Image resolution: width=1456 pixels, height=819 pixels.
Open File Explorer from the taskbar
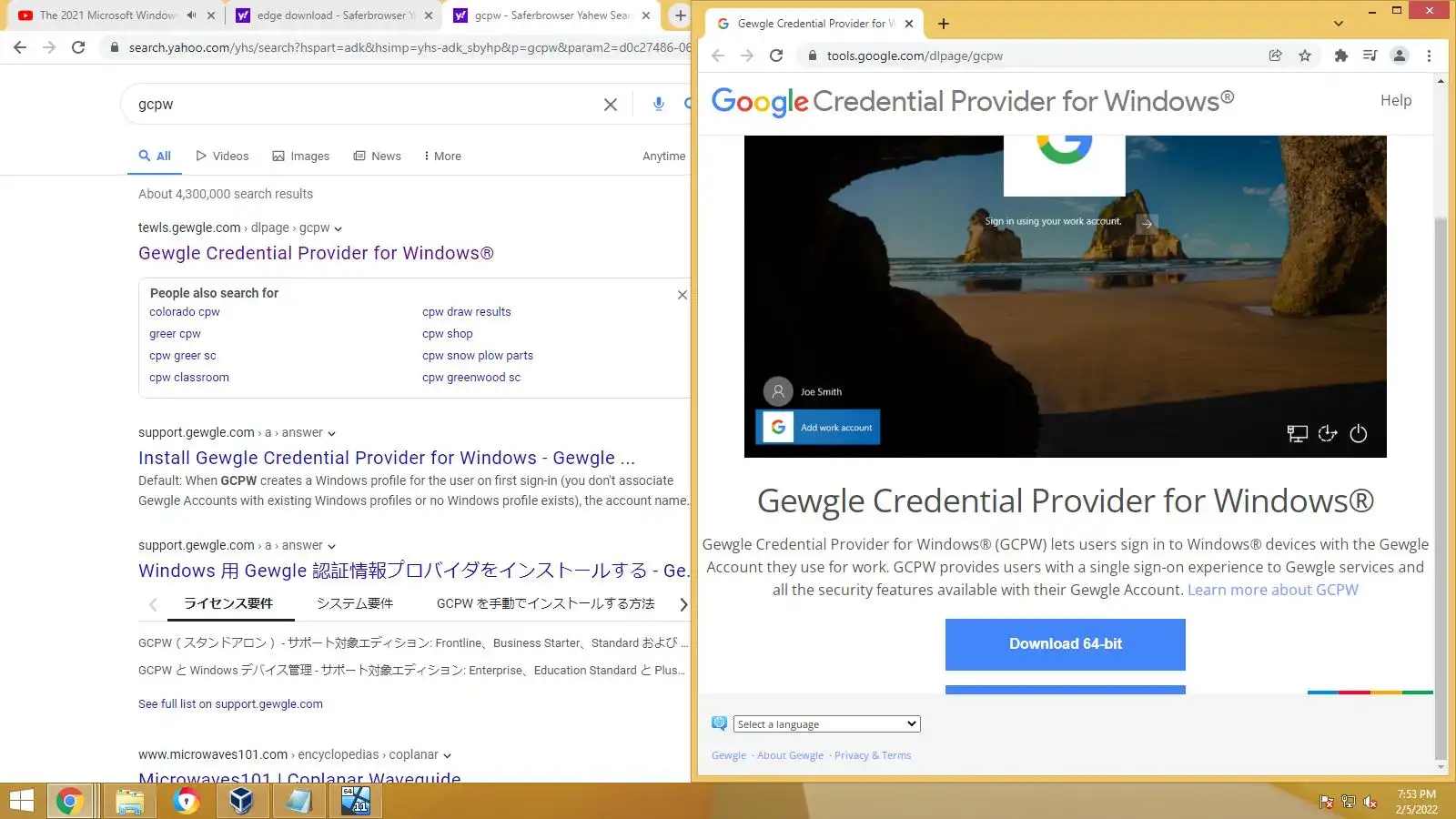[x=129, y=801]
